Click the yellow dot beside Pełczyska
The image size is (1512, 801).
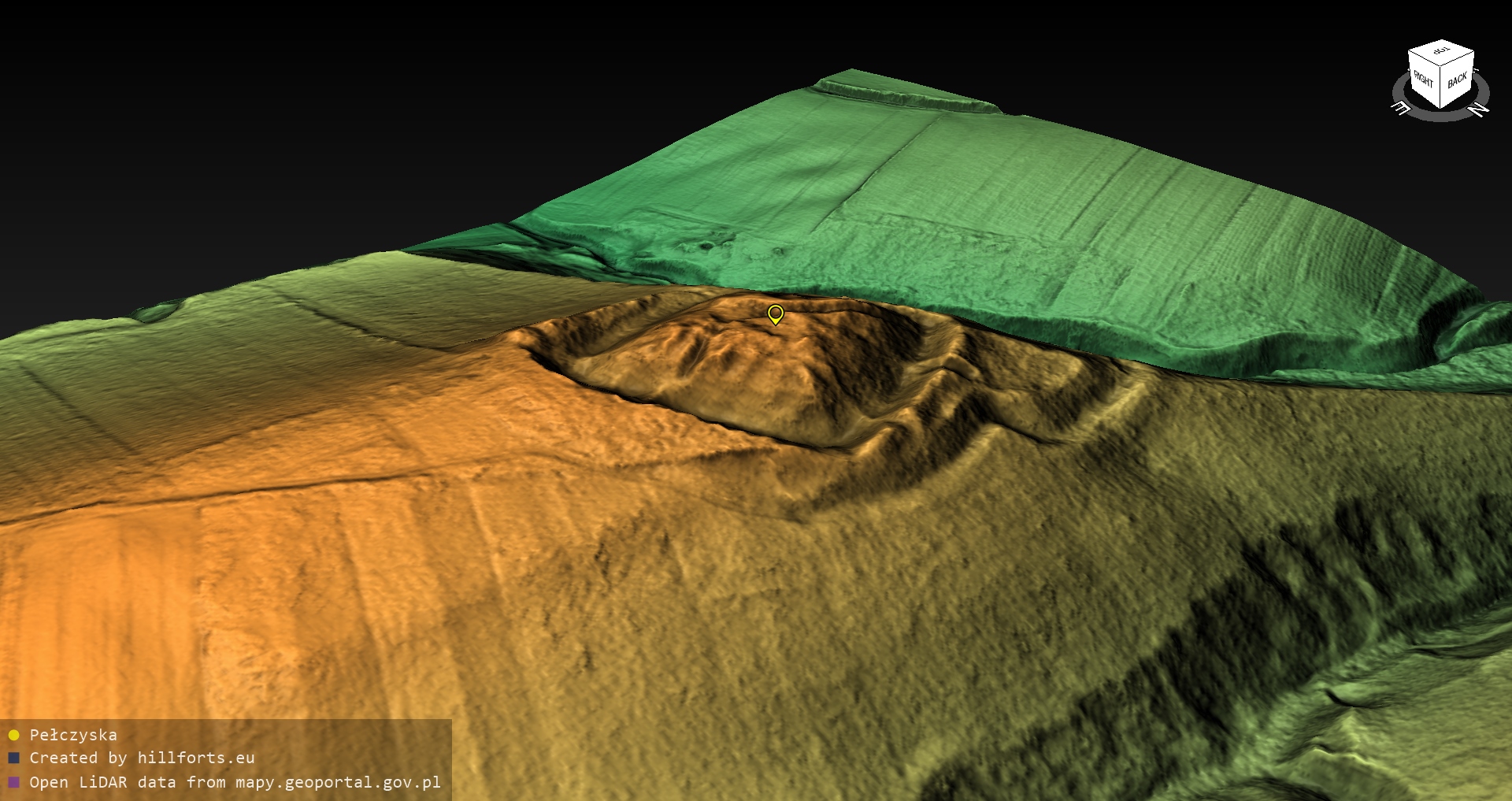pyautogui.click(x=13, y=736)
